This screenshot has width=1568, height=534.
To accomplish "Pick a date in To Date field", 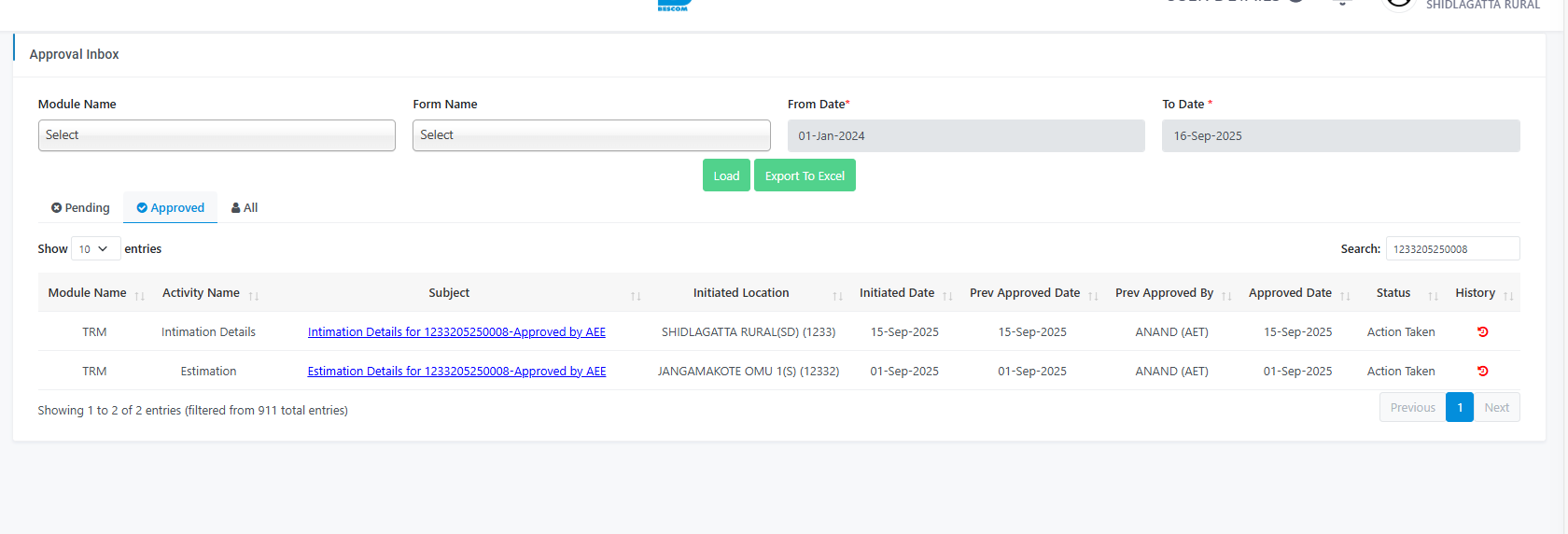I will pos(1341,136).
